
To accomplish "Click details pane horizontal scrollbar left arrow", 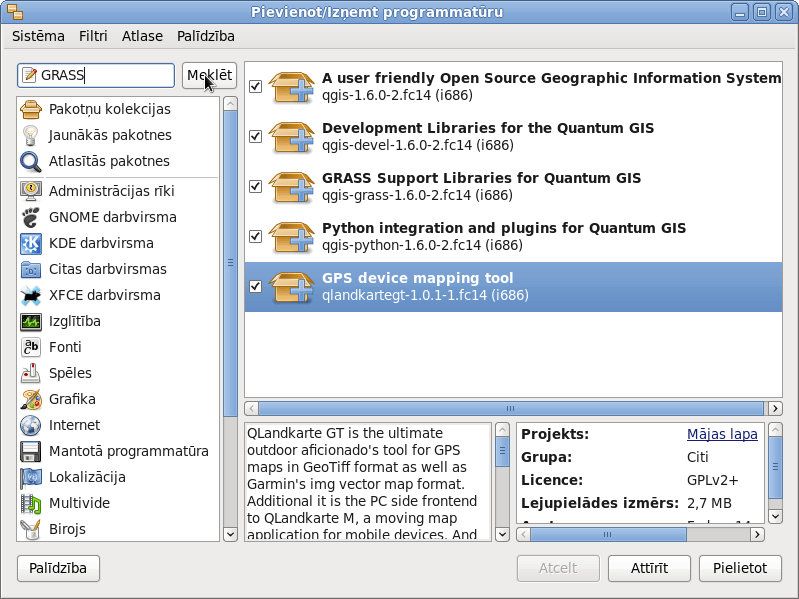I will pos(523,534).
